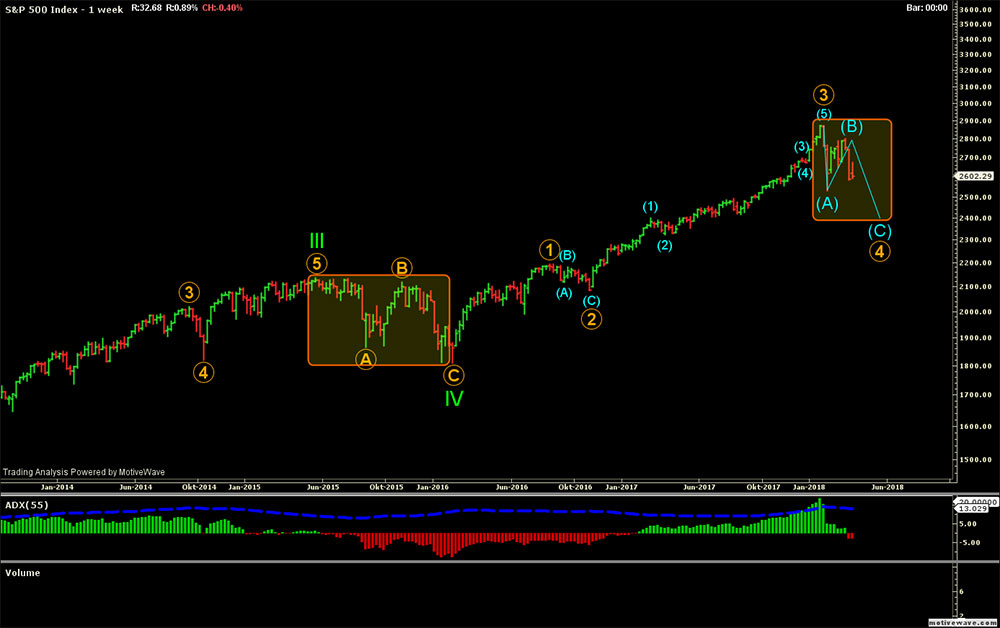Image resolution: width=1000 pixels, height=628 pixels.
Task: Select the Jun-2018 date on time axis
Action: [x=886, y=487]
